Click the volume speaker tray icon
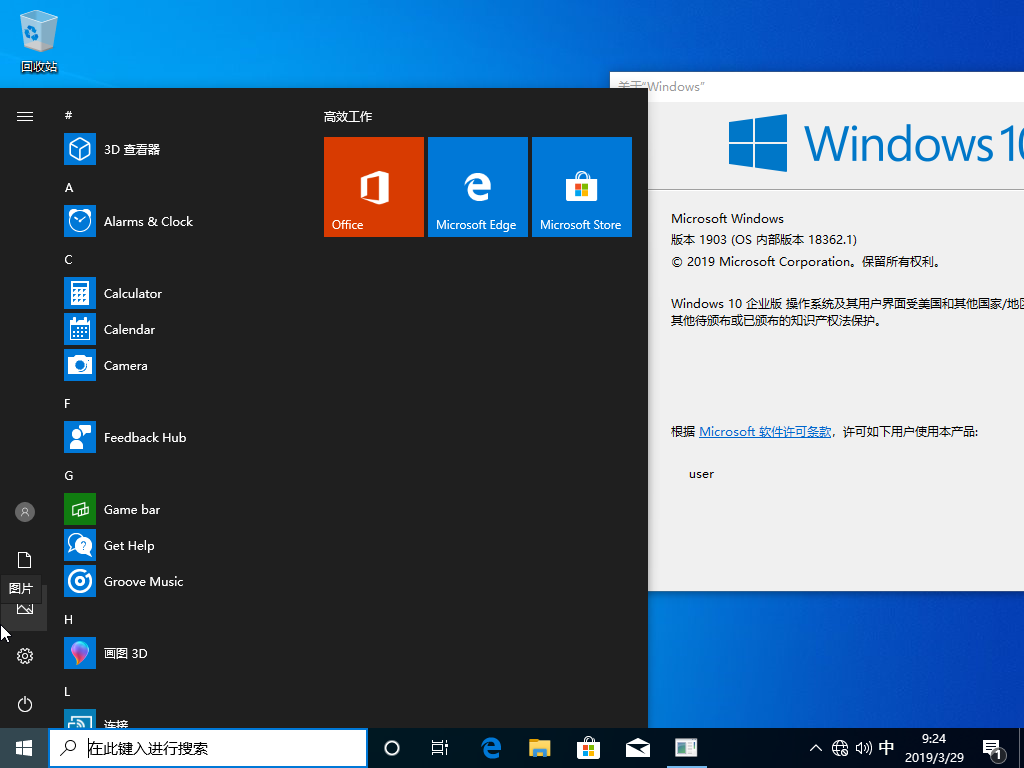This screenshot has width=1024, height=768. 863,748
